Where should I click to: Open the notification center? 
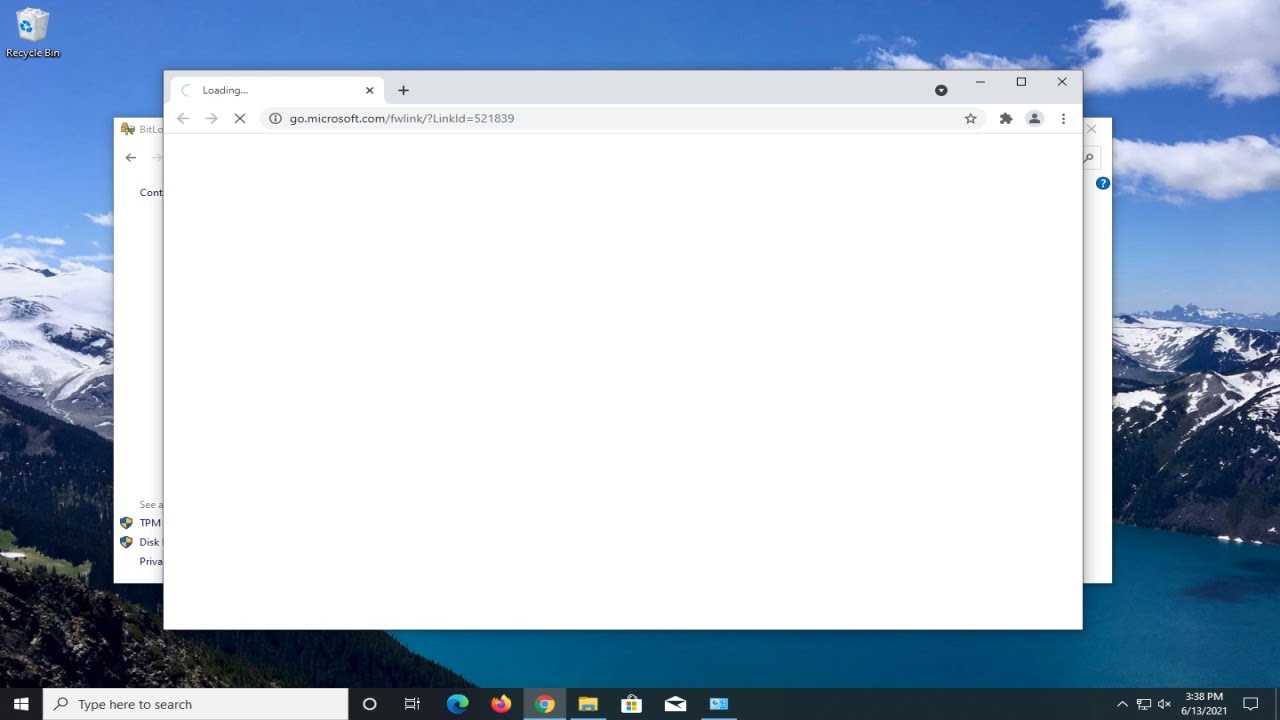click(x=1250, y=704)
